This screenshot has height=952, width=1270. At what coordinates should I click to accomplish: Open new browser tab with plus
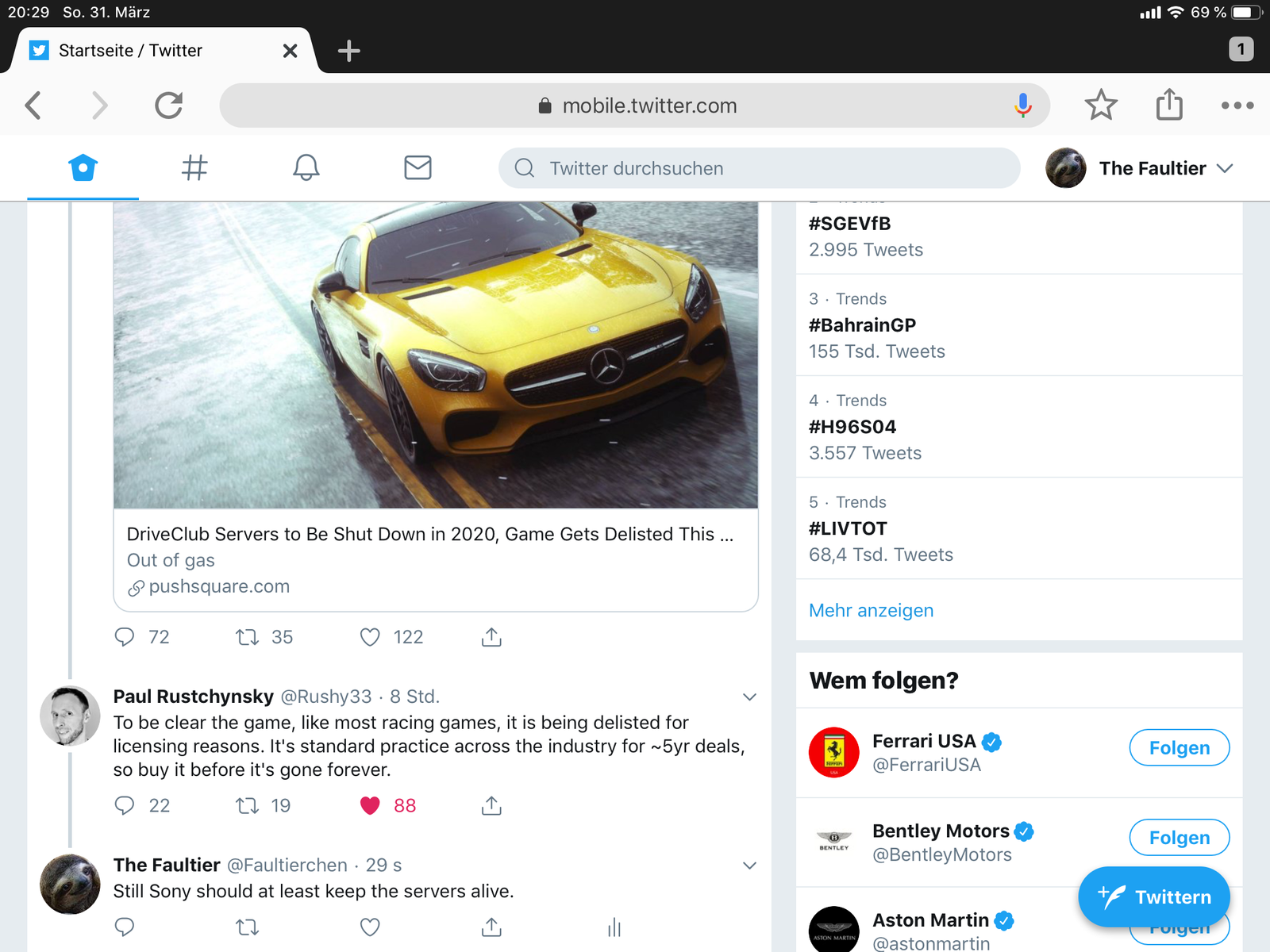[x=348, y=51]
